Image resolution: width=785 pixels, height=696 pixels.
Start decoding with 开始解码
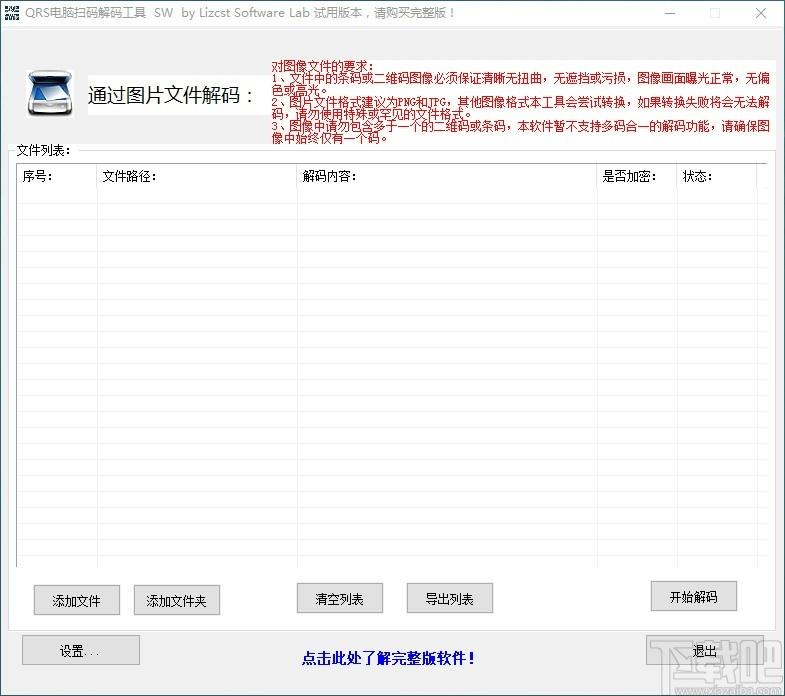click(x=693, y=596)
